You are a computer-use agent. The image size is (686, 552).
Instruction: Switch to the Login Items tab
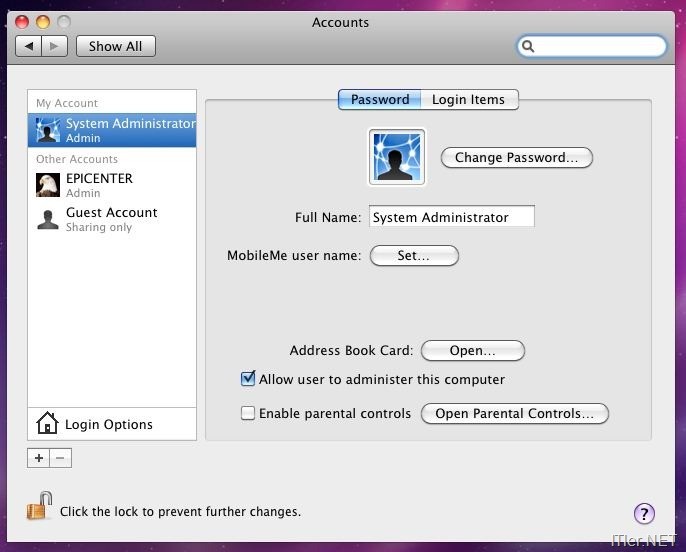[468, 99]
